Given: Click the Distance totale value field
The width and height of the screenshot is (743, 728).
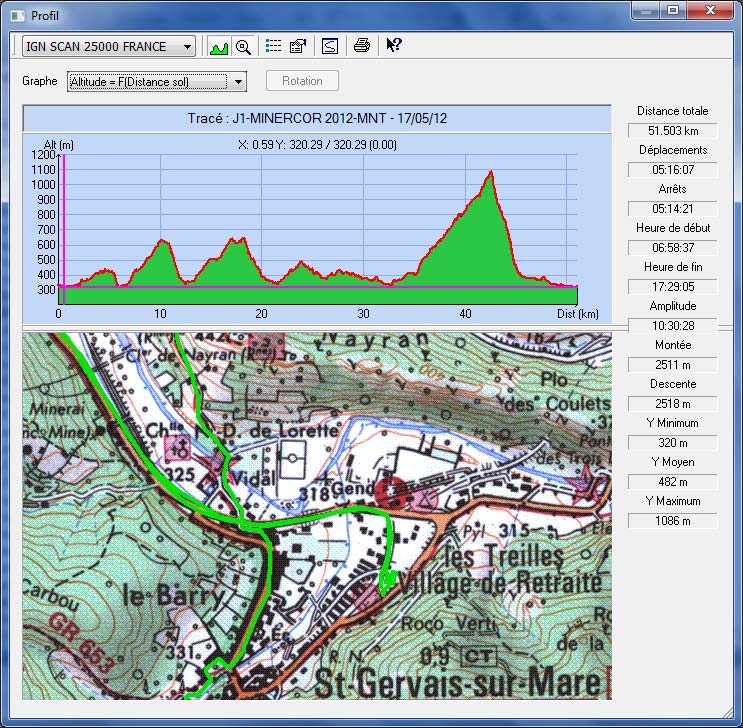Looking at the screenshot, I should coord(672,131).
